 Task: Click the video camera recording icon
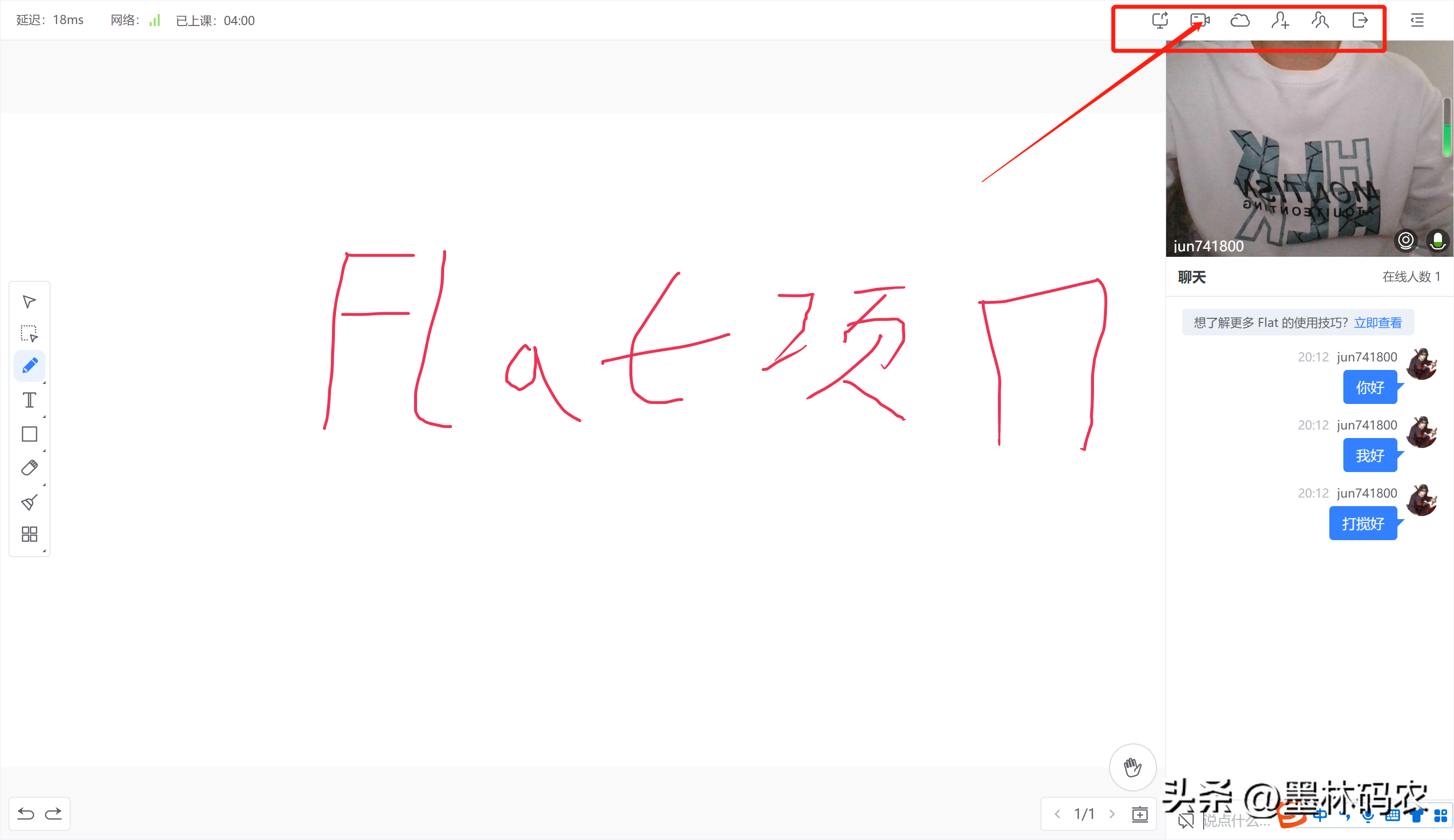pos(1200,20)
